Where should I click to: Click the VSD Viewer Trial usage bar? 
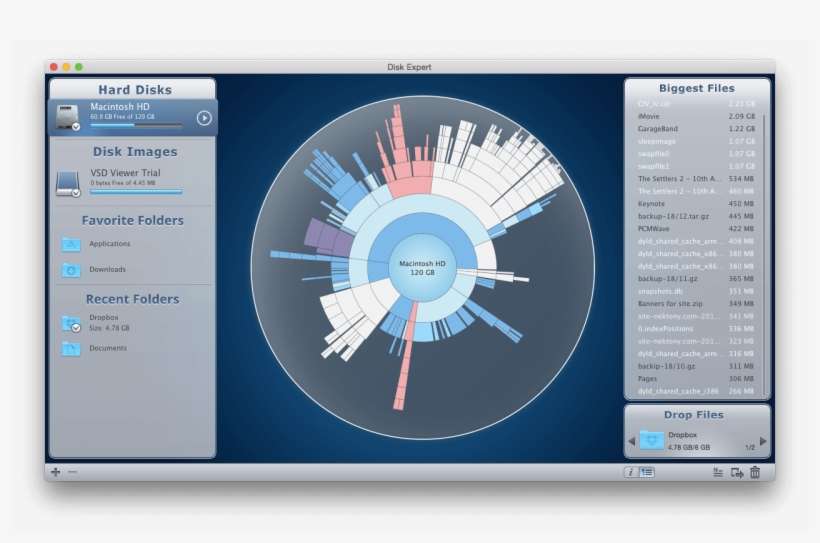(x=136, y=192)
